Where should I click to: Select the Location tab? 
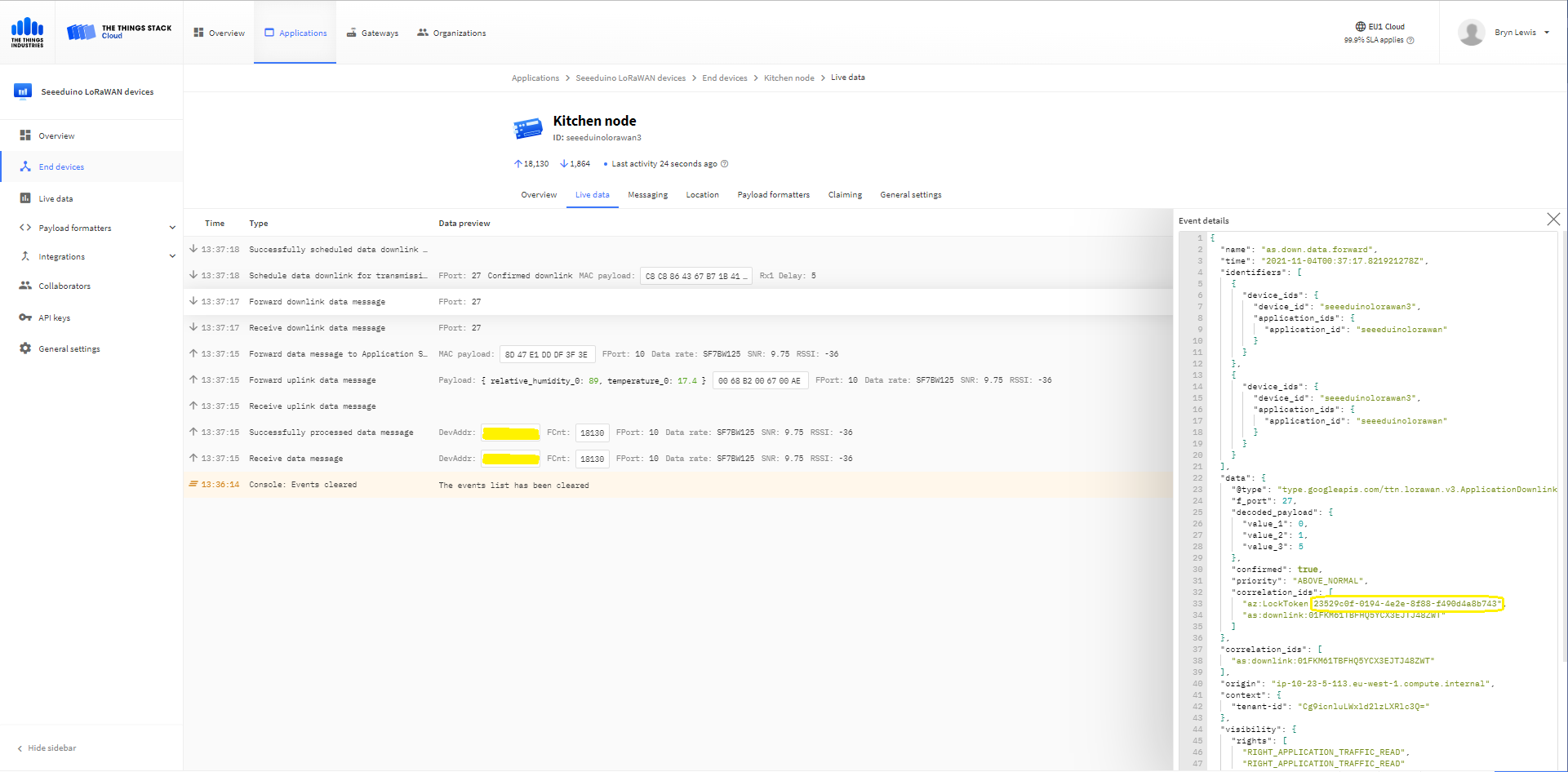tap(702, 195)
